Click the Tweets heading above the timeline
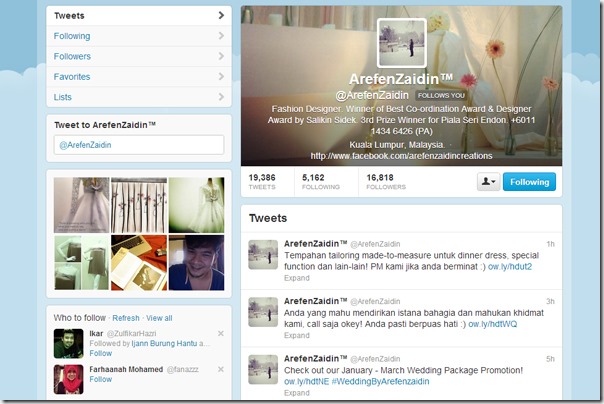604x404 pixels. pos(268,218)
